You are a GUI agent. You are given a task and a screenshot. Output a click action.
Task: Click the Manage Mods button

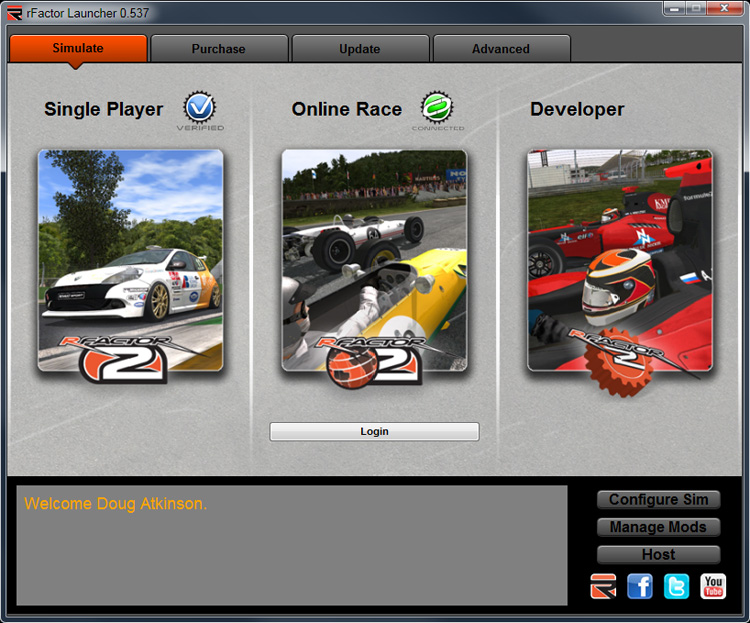[658, 527]
